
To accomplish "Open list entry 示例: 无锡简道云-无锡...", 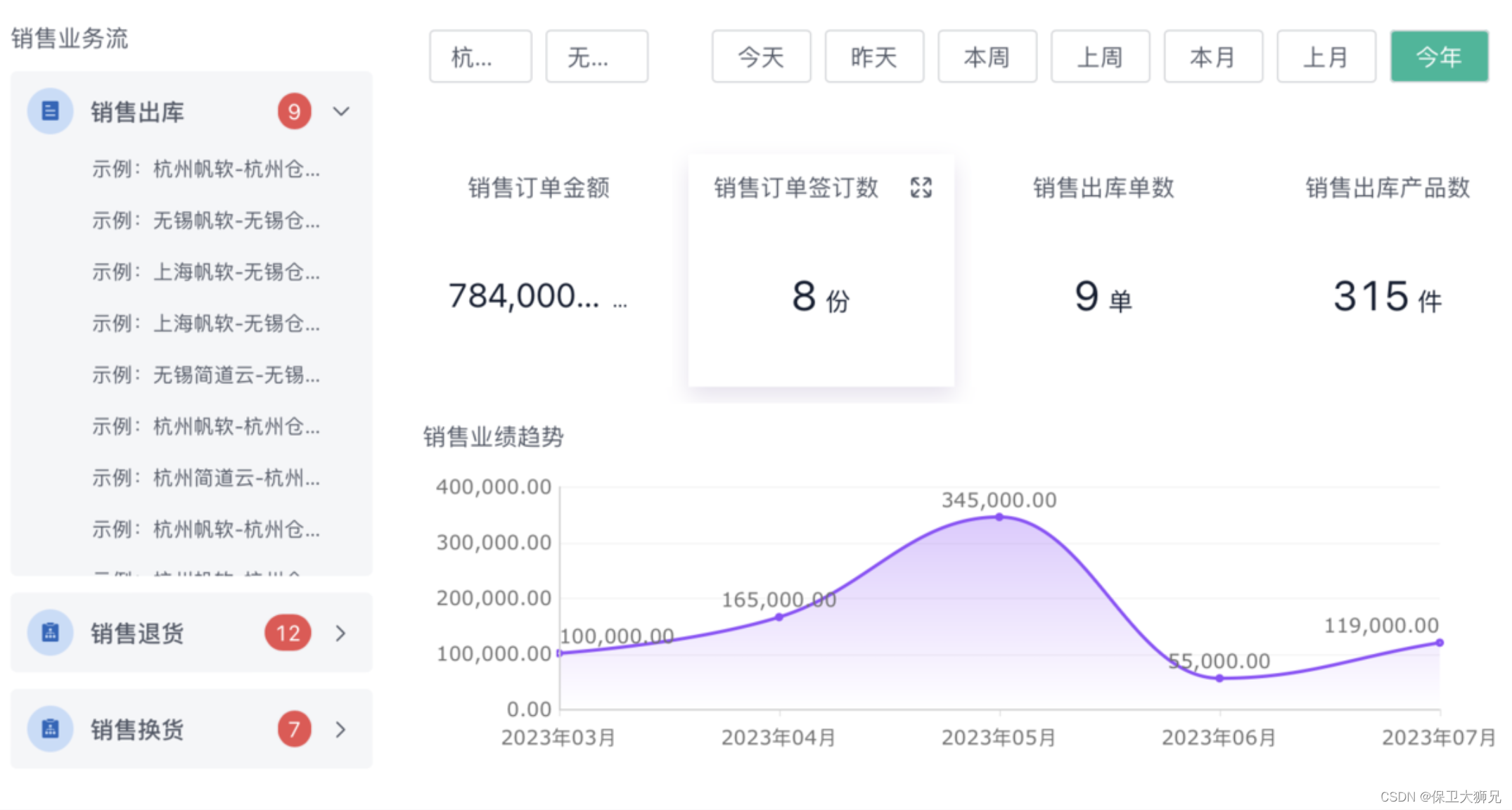I will click(x=205, y=375).
